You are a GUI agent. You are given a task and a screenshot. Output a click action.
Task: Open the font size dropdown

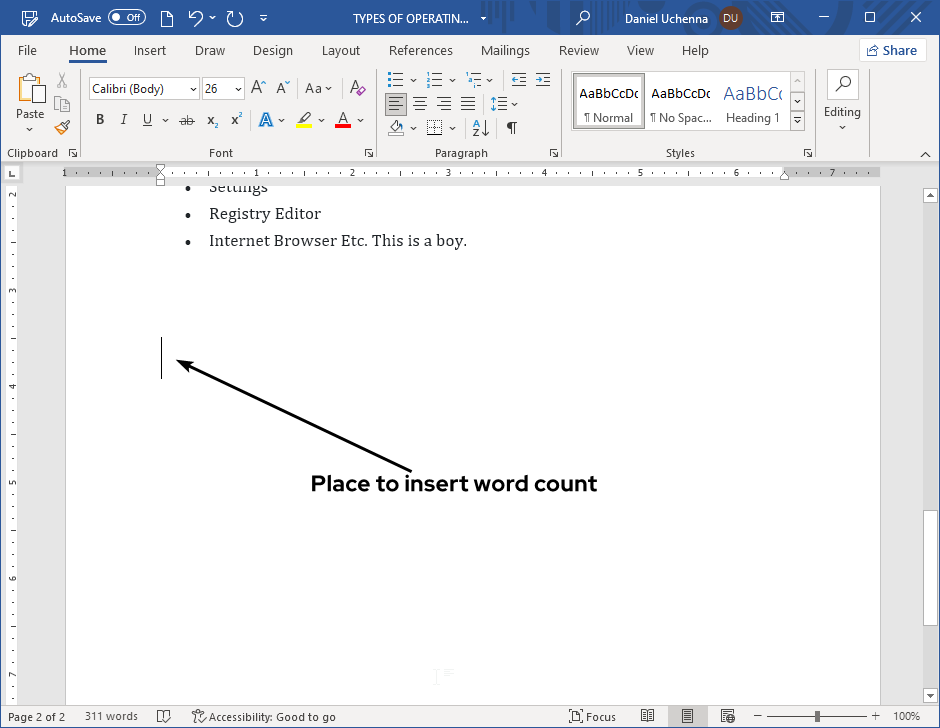coord(236,88)
